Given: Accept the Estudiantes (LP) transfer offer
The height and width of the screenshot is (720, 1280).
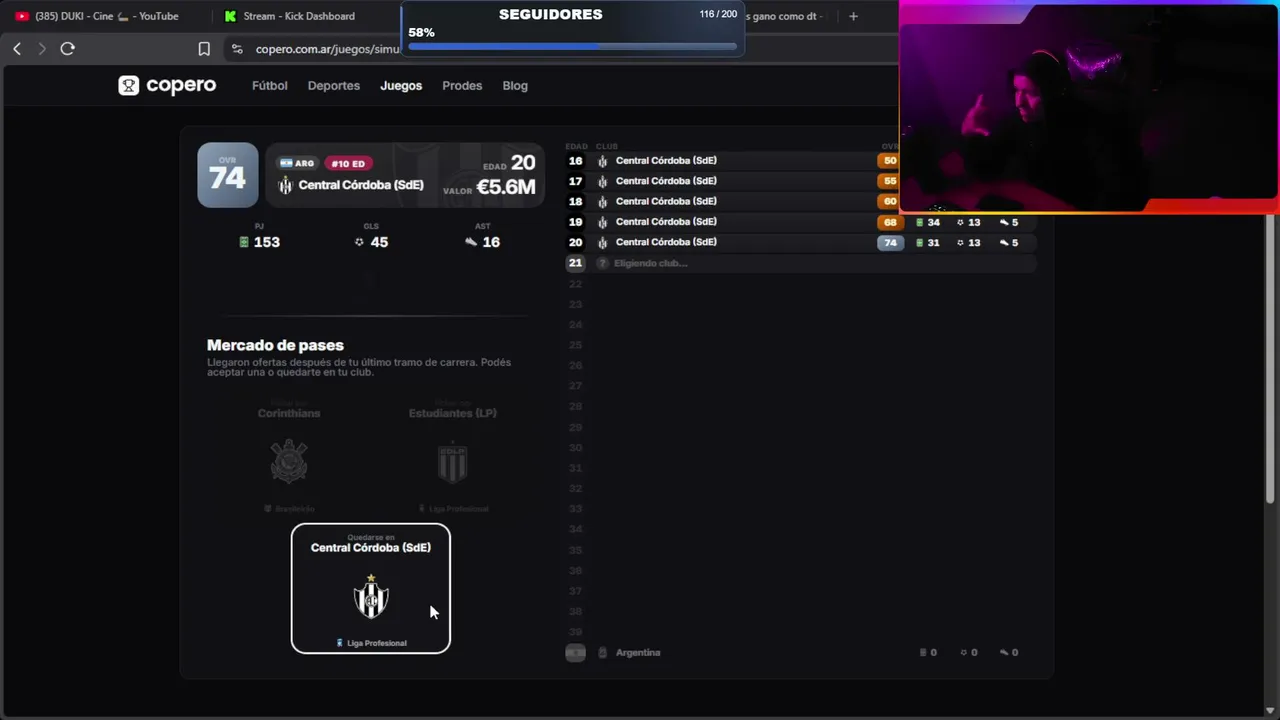Looking at the screenshot, I should pos(453,455).
